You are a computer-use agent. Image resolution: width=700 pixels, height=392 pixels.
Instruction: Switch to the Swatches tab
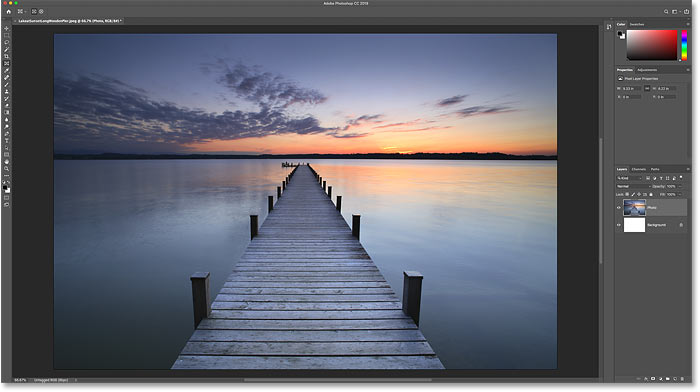tap(637, 24)
